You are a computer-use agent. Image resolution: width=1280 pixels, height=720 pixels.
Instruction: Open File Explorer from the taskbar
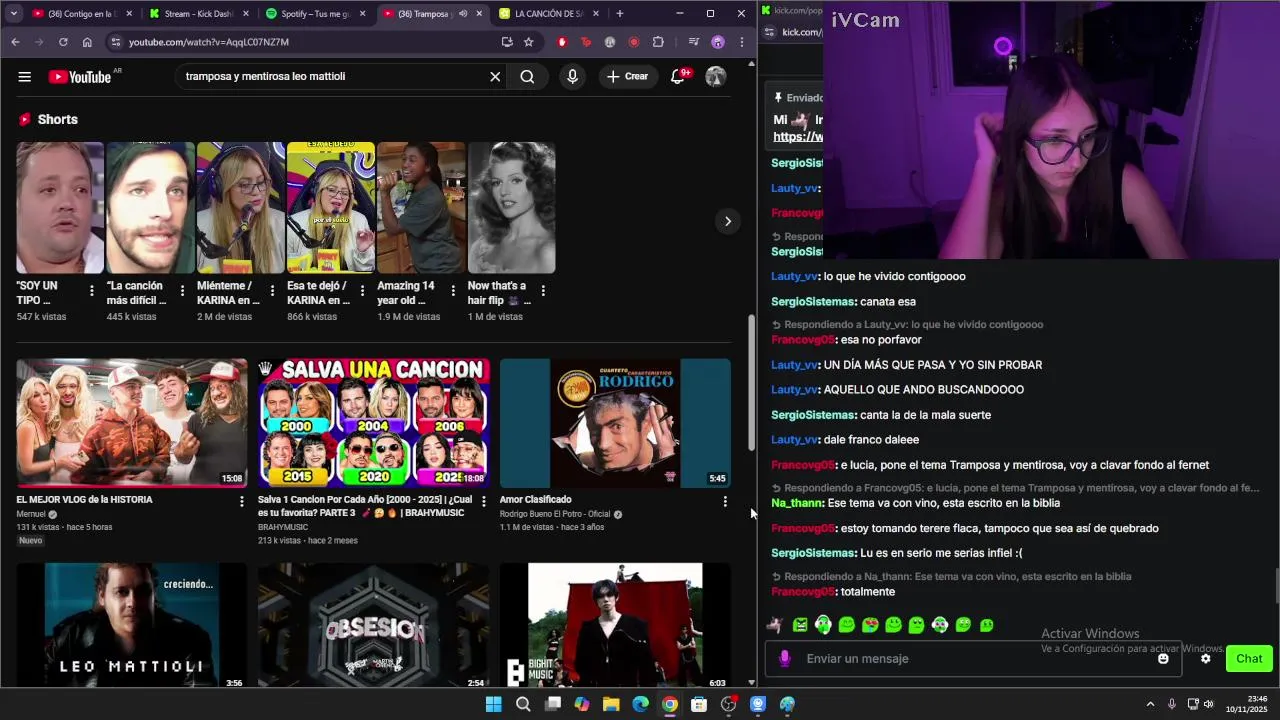tap(611, 704)
